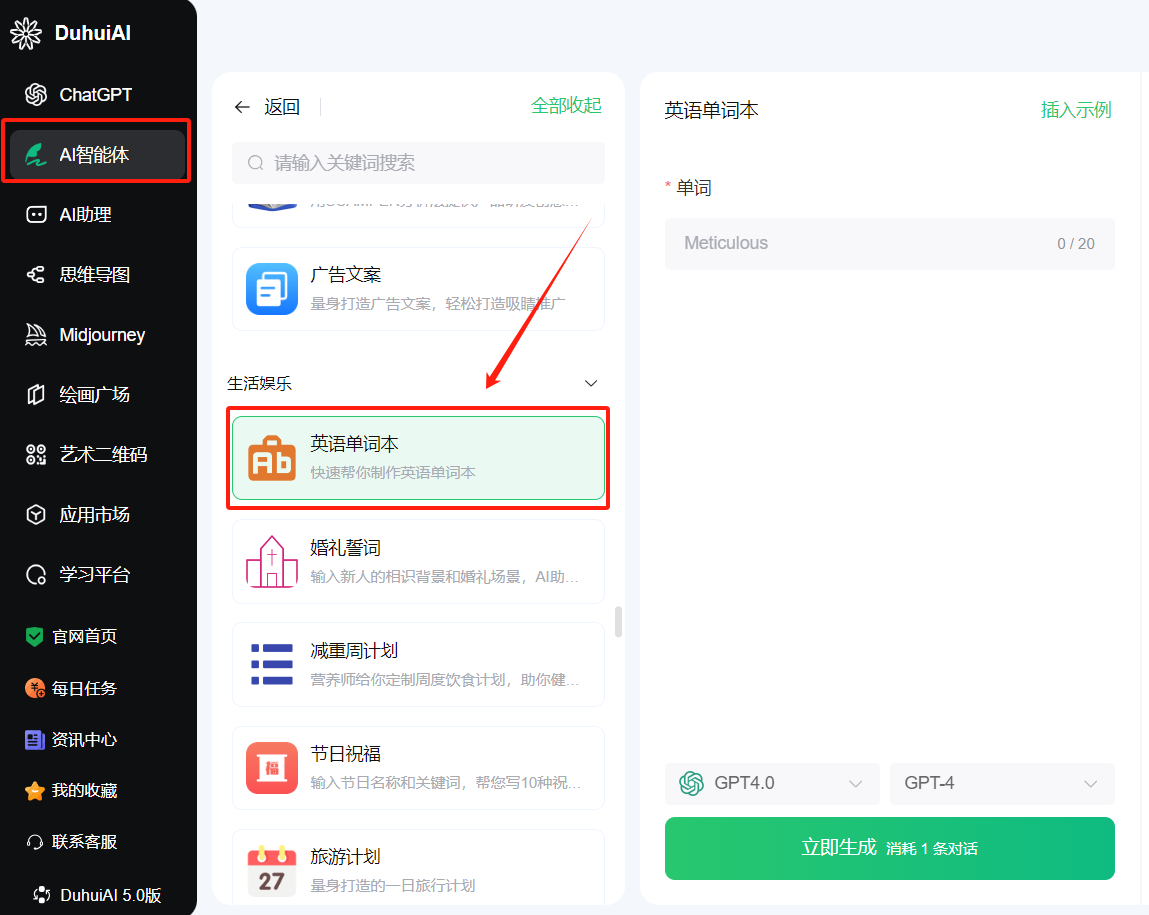The height and width of the screenshot is (915, 1149).
Task: Click the green 立即生成 button
Action: coord(890,848)
